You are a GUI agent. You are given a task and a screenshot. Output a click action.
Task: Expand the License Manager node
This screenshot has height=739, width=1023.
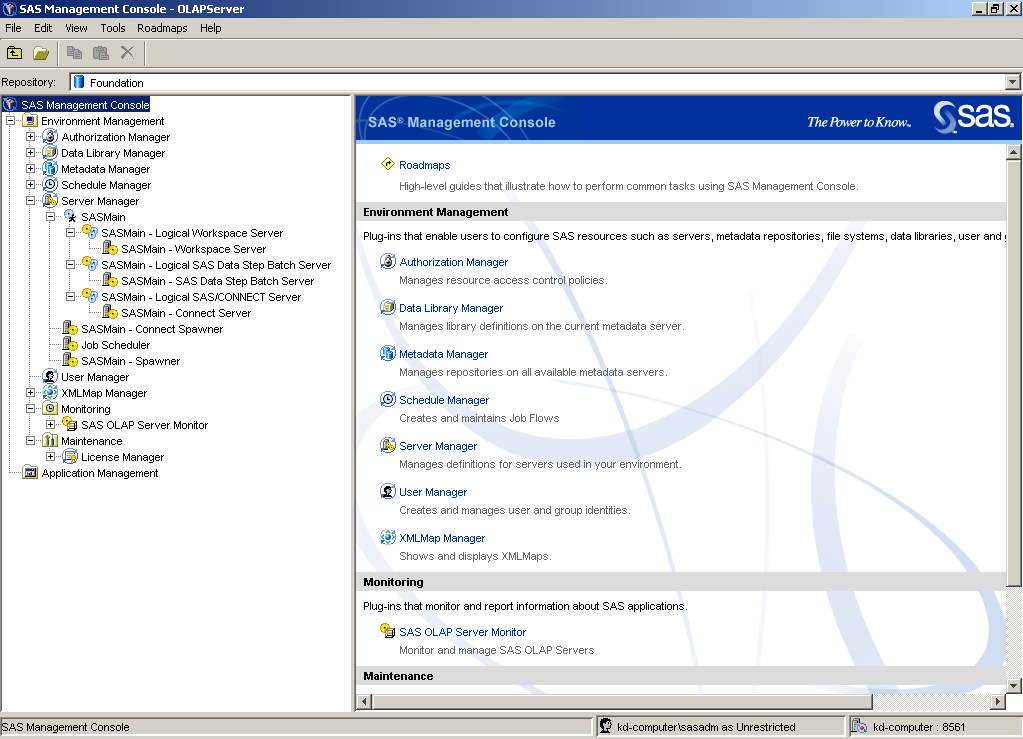coord(50,457)
